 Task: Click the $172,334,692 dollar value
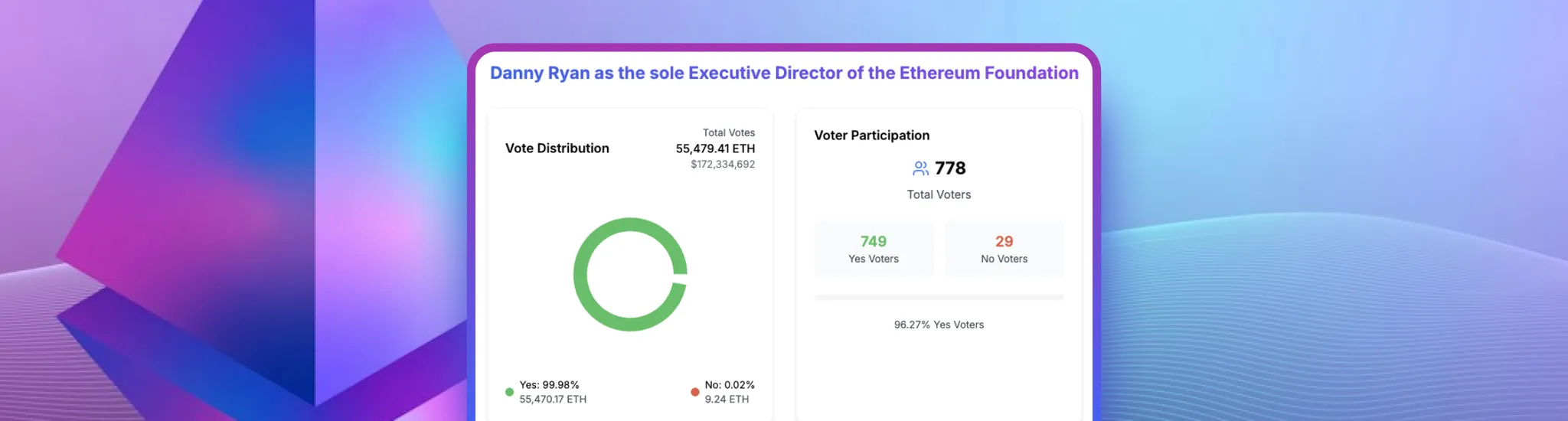click(x=722, y=165)
